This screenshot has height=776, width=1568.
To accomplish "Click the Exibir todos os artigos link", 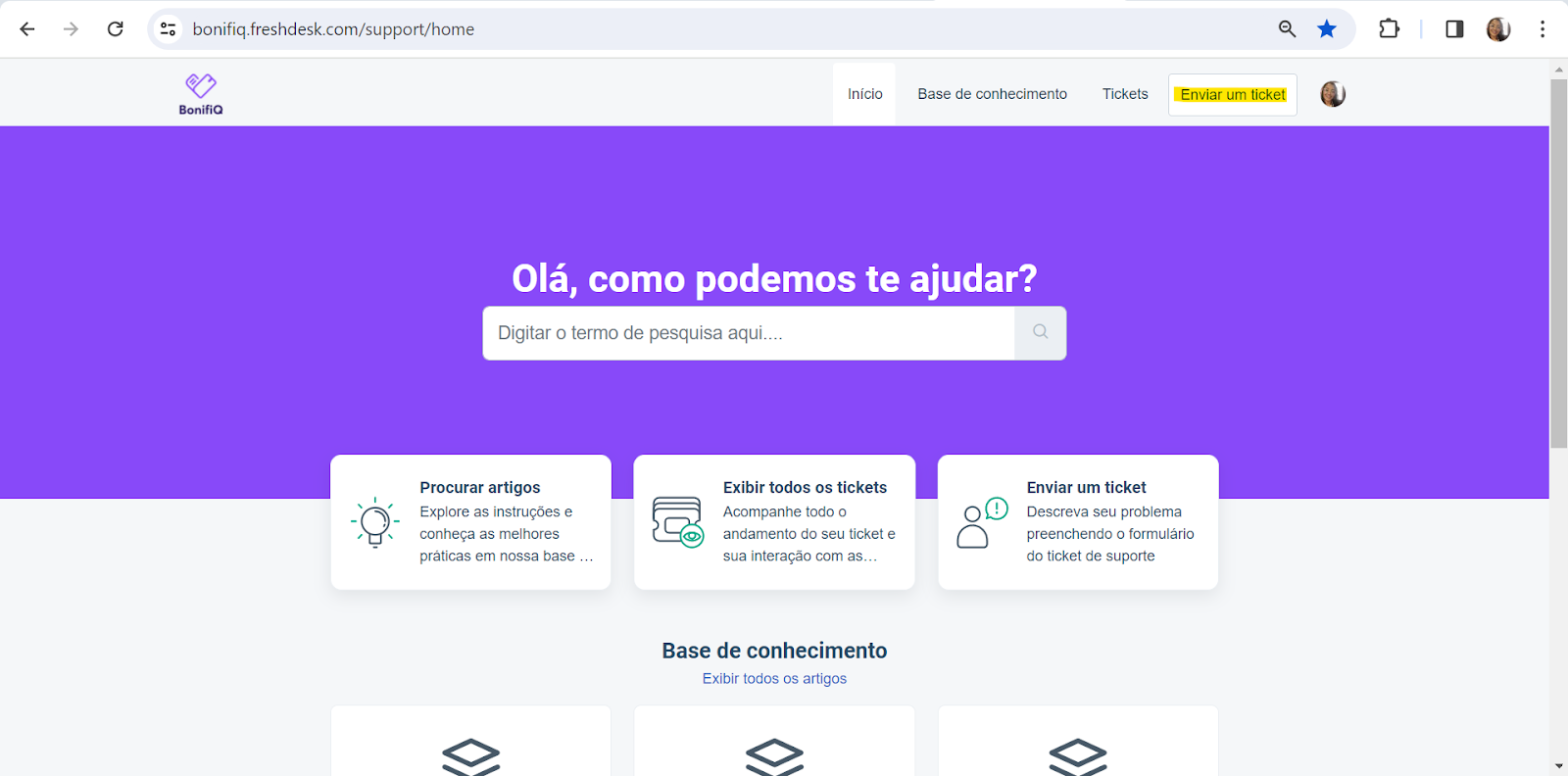I will click(774, 678).
